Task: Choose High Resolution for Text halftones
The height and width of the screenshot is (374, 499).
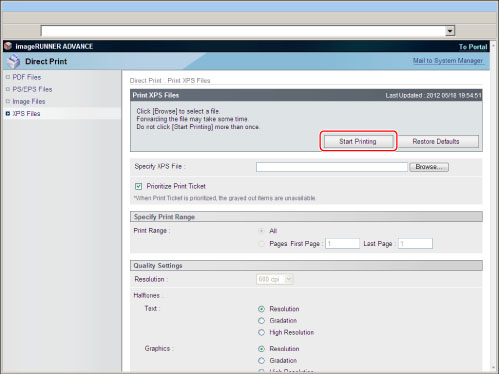Action: click(261, 333)
